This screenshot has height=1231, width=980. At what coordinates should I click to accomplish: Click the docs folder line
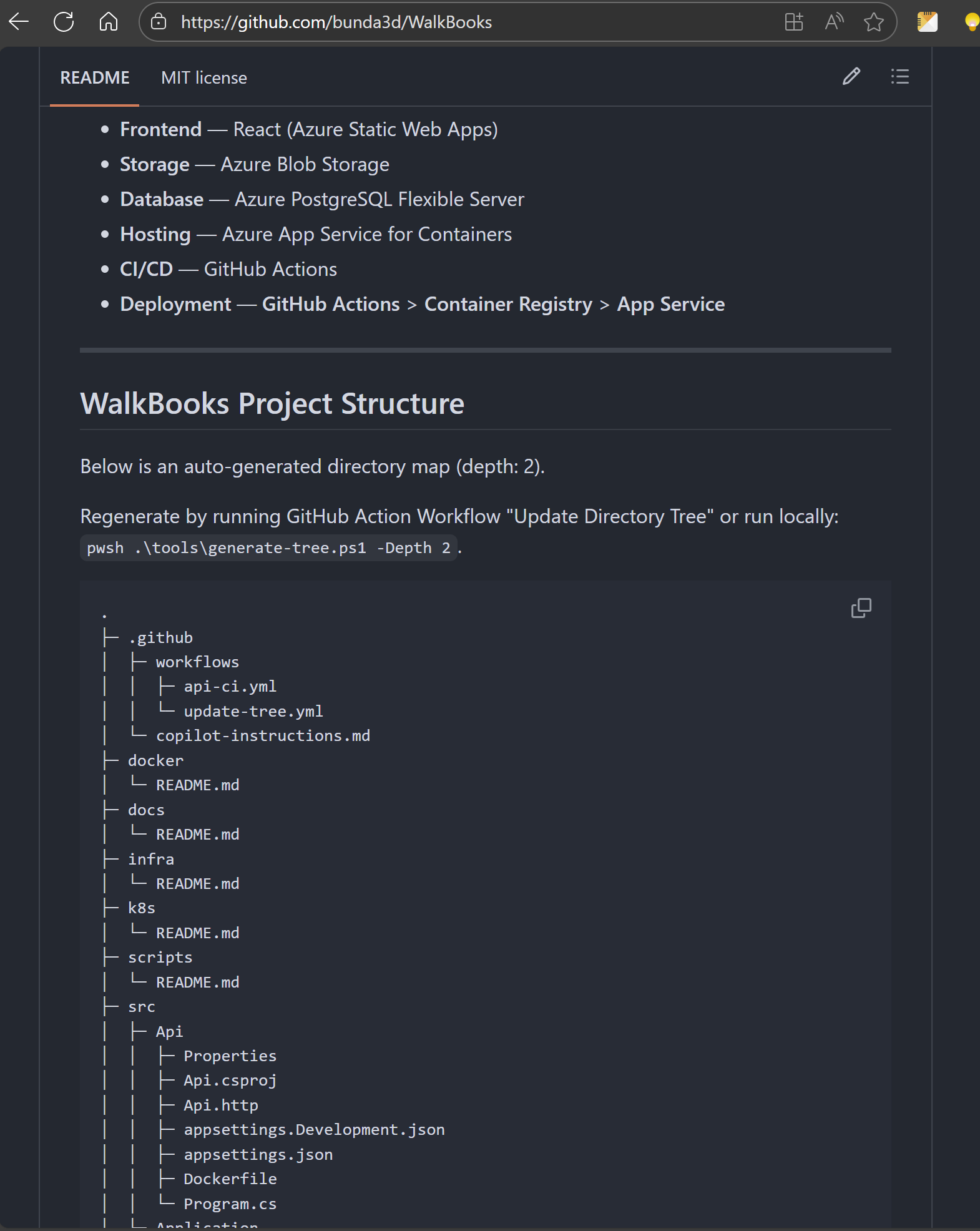click(146, 810)
